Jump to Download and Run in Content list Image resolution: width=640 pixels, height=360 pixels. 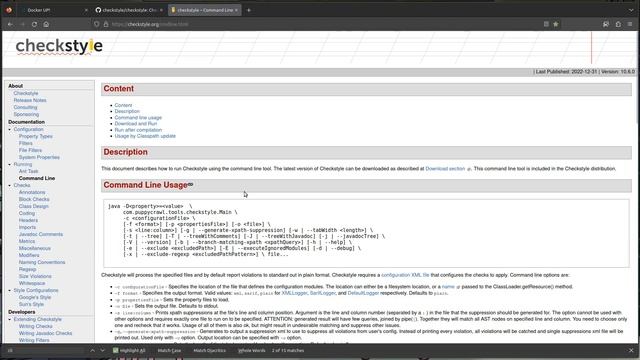(136, 124)
